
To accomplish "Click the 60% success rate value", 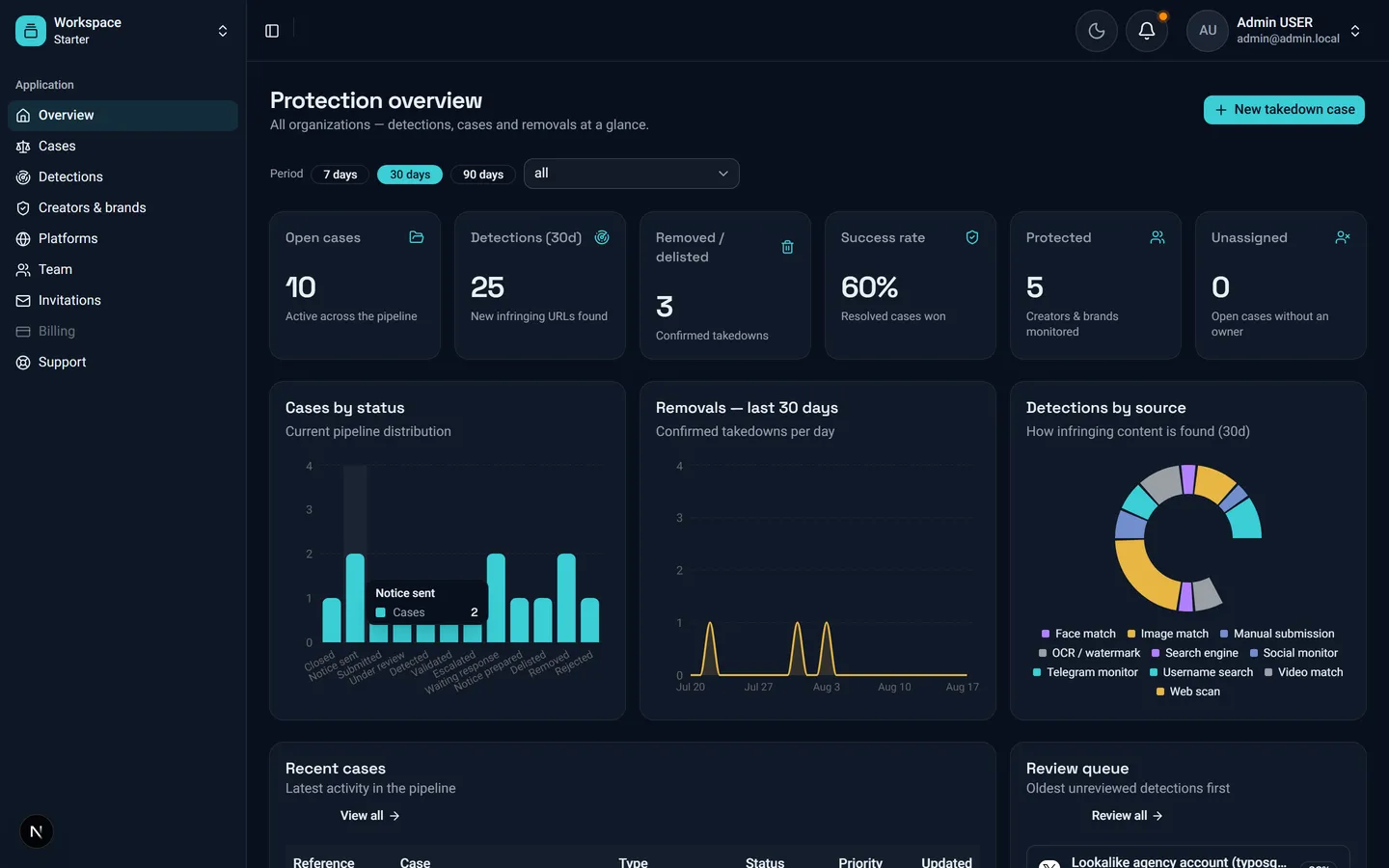I will [869, 287].
